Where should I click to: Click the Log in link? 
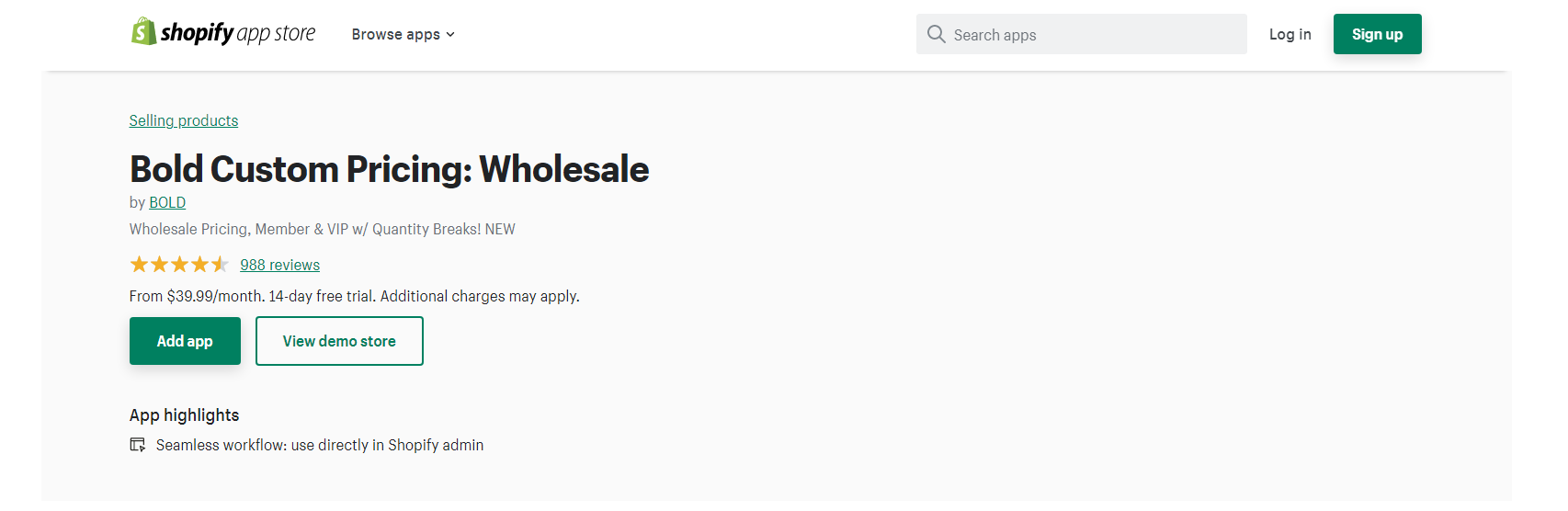pyautogui.click(x=1290, y=34)
